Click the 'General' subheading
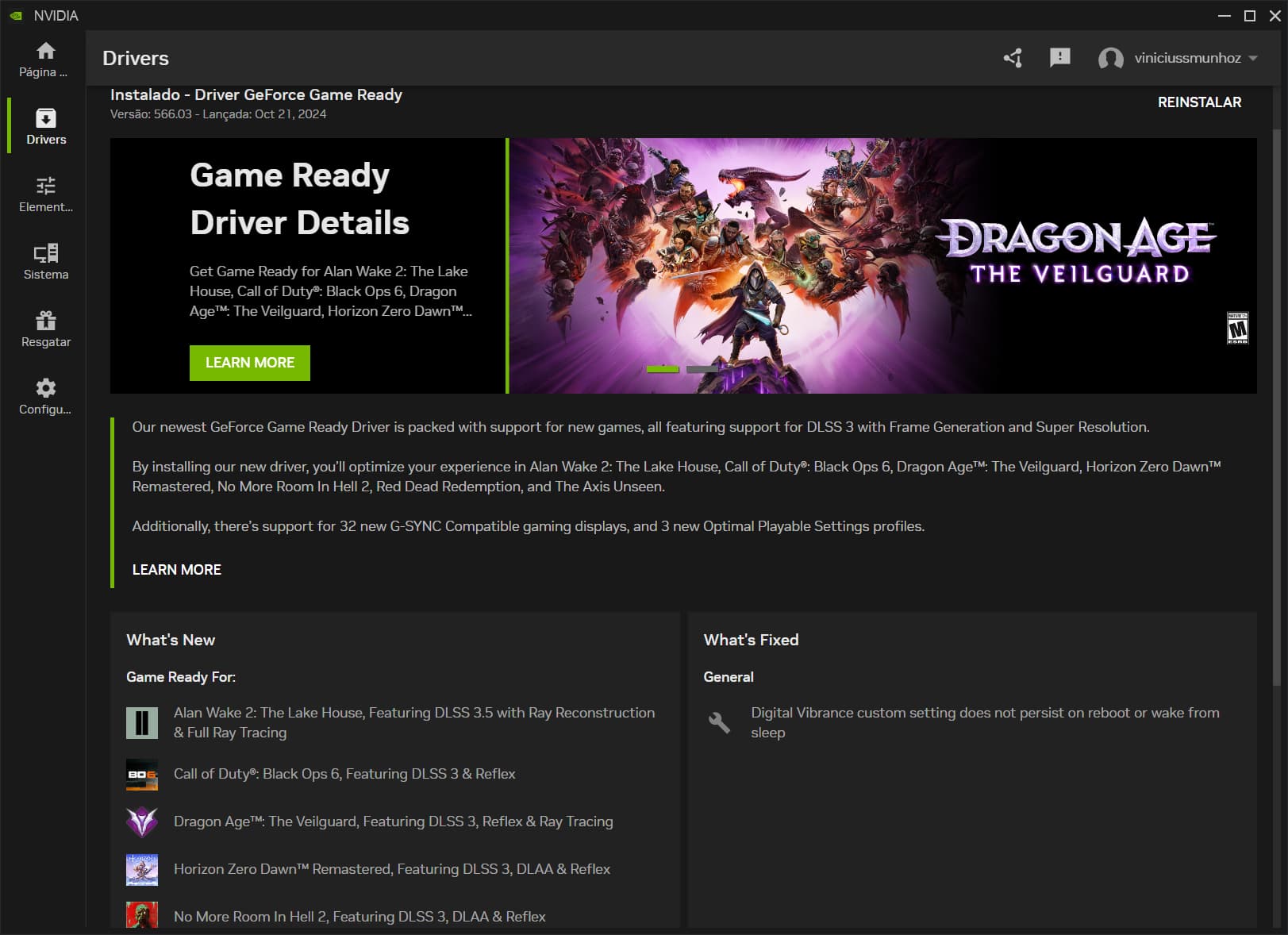The width and height of the screenshot is (1288, 935). click(729, 677)
